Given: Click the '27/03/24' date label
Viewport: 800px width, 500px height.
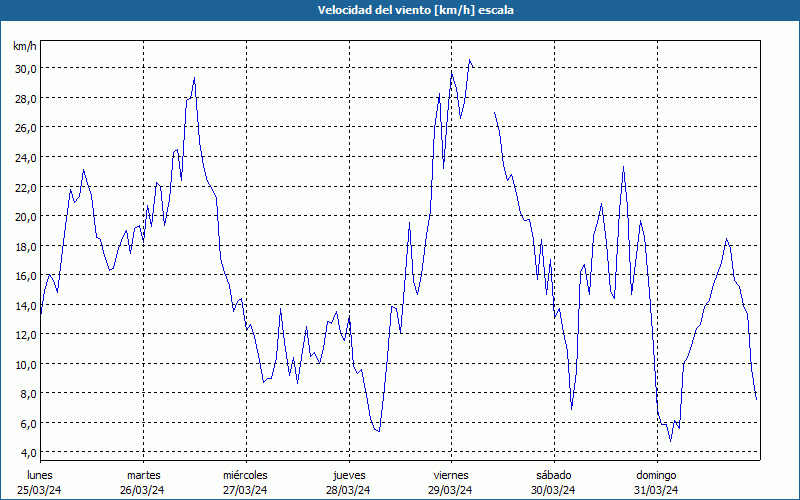Looking at the screenshot, I should 245,490.
